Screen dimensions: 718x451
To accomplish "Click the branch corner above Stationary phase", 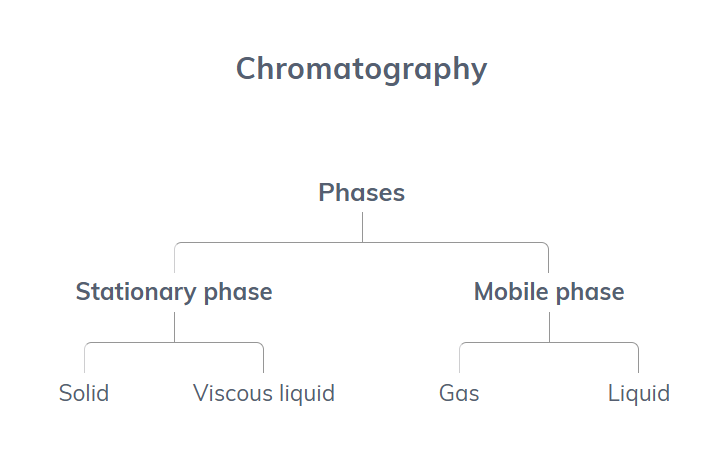I will coord(176,245).
